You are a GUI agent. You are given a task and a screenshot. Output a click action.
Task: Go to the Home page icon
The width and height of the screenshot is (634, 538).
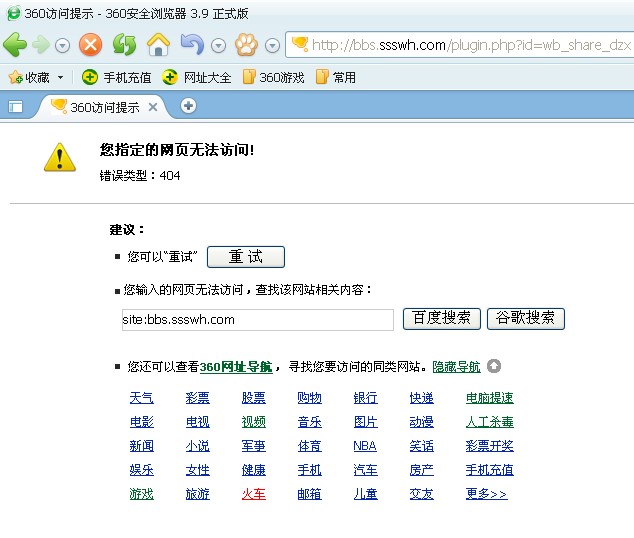(x=158, y=44)
